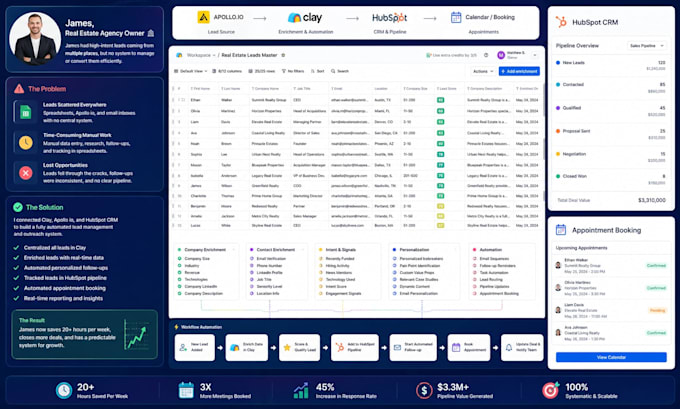Toggle the Email Sequences automation option
This screenshot has width=680, height=409.
tap(474, 258)
